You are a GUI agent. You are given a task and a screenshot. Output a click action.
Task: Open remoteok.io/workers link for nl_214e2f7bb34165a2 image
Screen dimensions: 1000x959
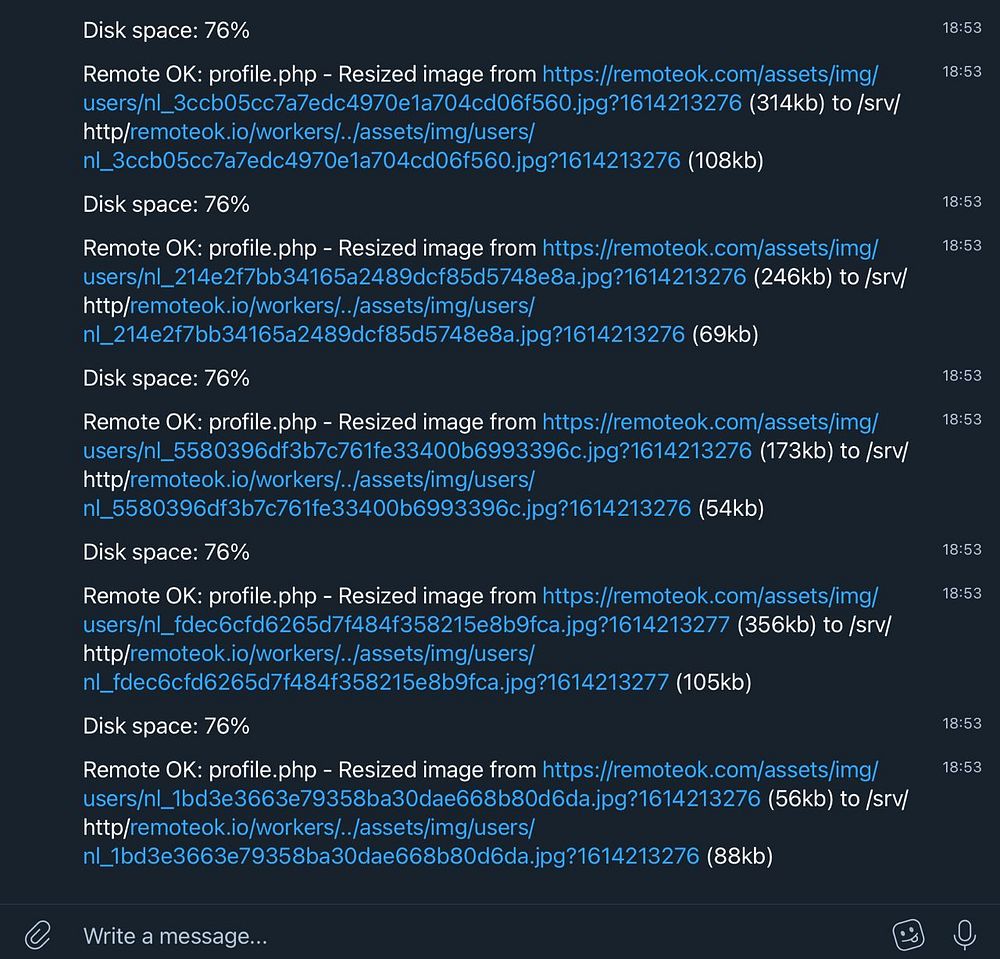pos(332,306)
